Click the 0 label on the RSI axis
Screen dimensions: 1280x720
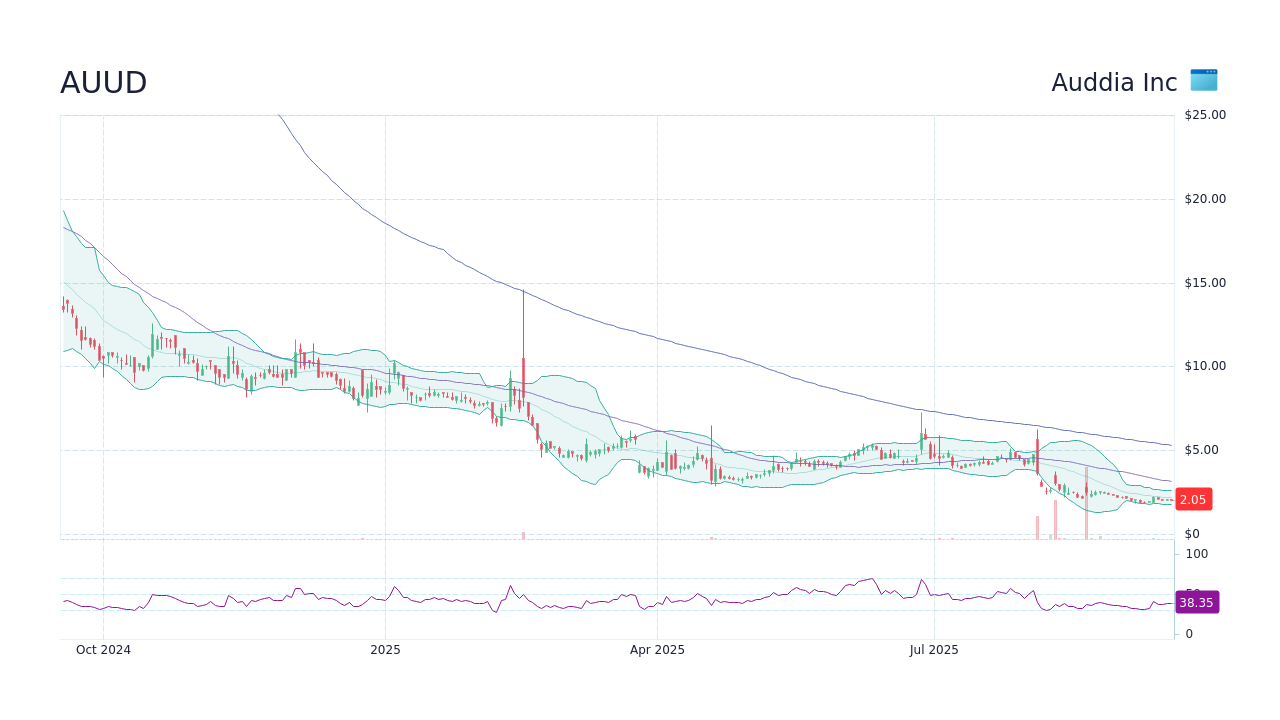pyautogui.click(x=1189, y=634)
